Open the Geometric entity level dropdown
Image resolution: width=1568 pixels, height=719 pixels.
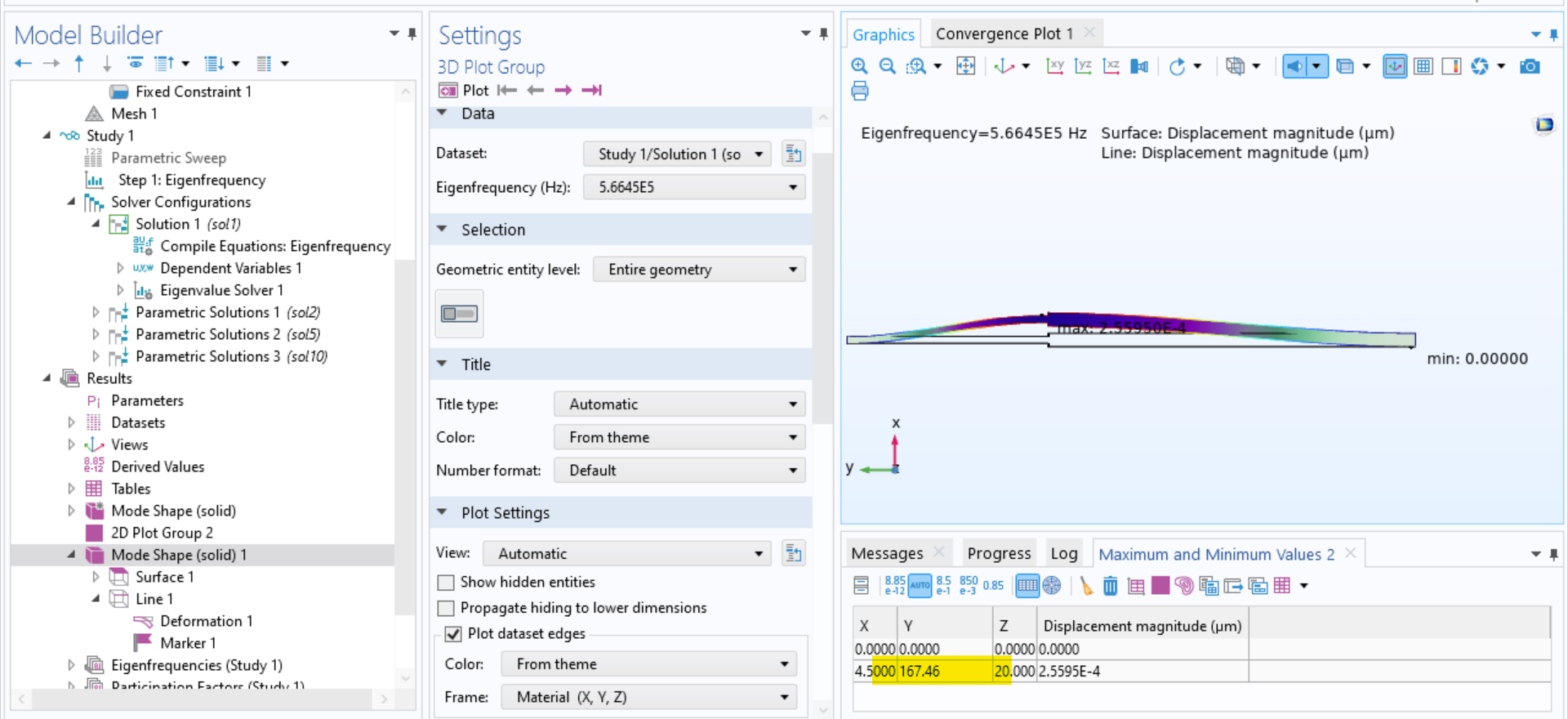point(699,270)
